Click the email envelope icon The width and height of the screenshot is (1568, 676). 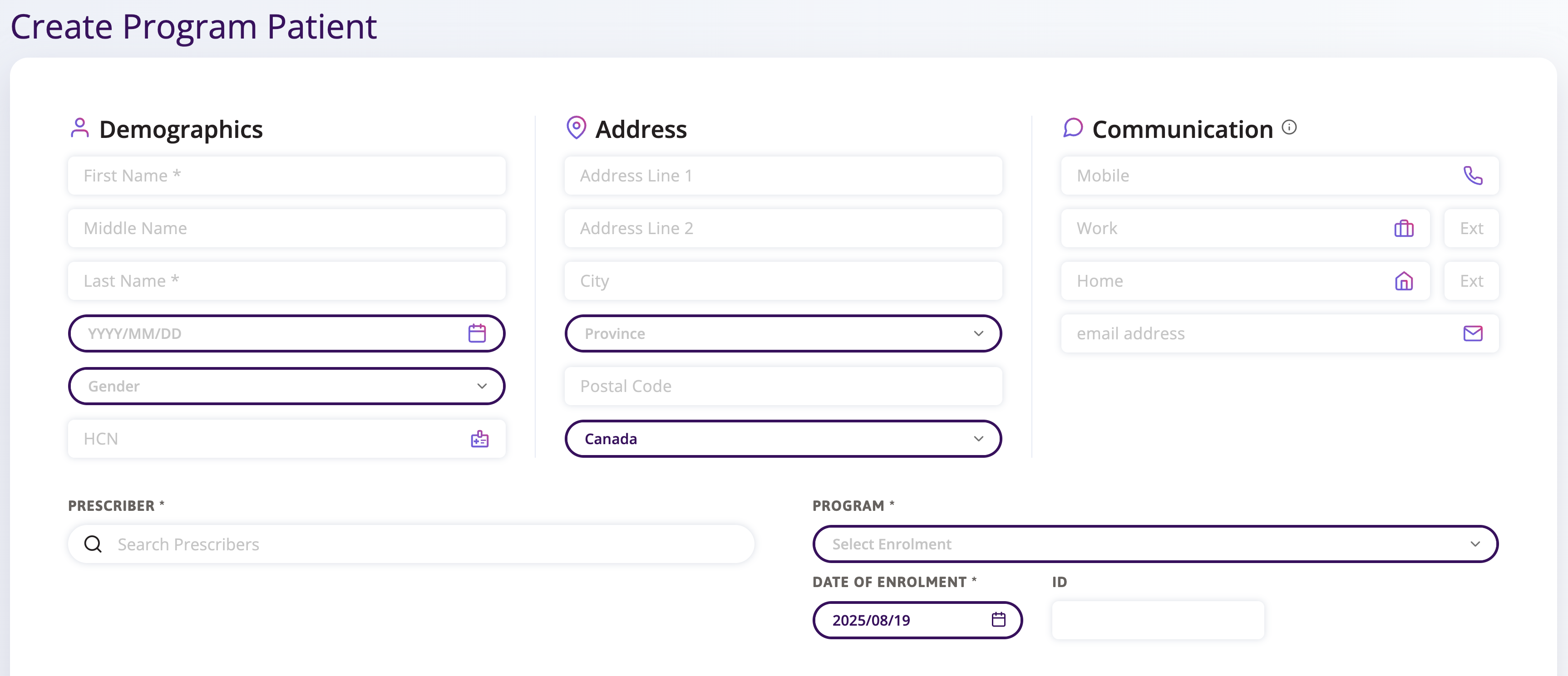(x=1472, y=333)
